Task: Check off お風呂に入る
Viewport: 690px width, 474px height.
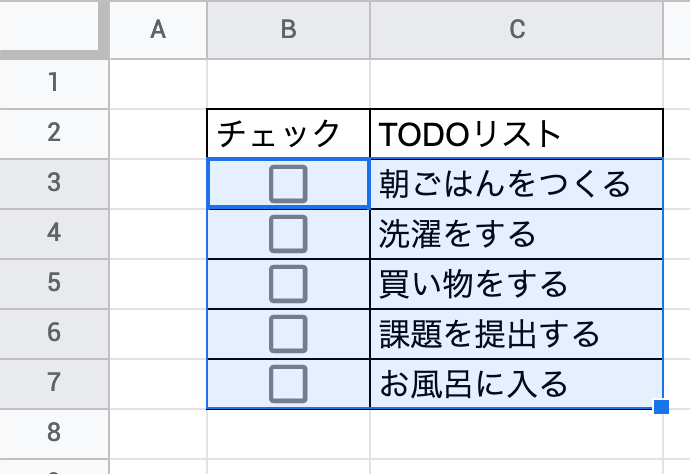Action: point(288,384)
